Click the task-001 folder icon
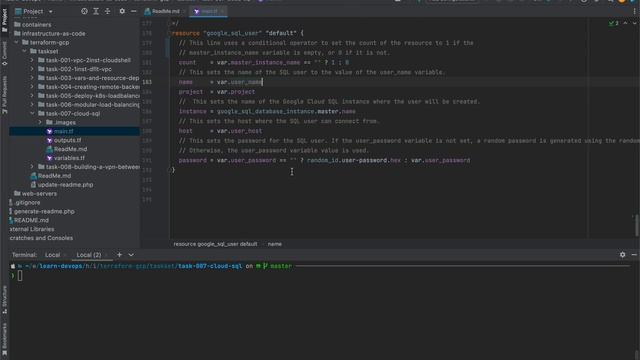This screenshot has width=640, height=360. point(41,60)
